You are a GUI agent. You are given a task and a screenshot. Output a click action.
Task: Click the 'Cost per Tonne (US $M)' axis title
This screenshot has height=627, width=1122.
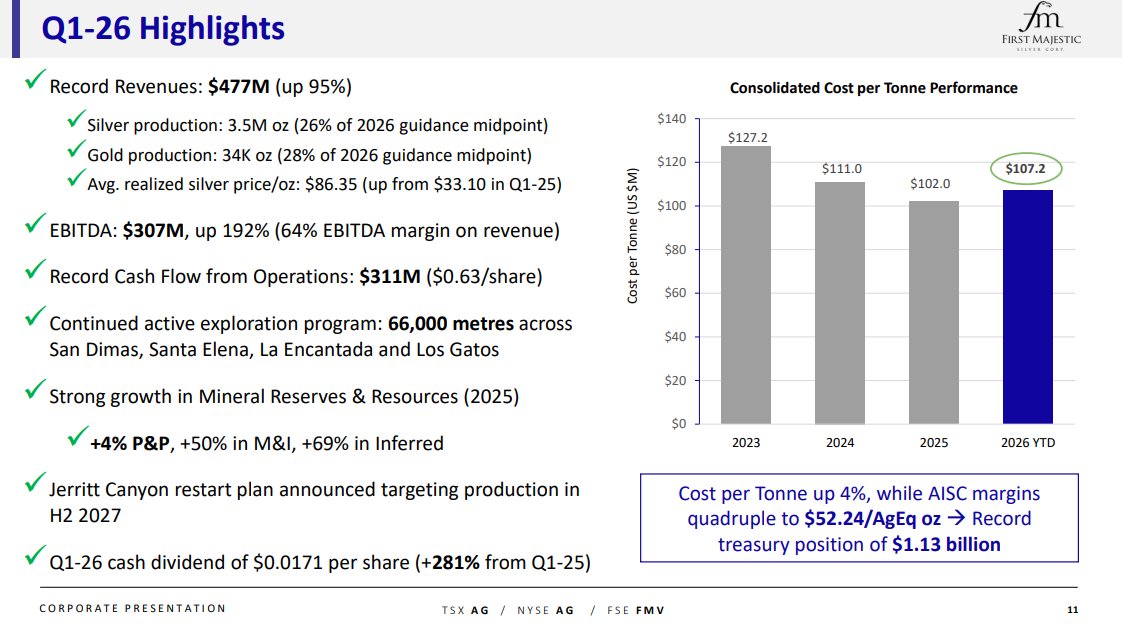(x=633, y=235)
